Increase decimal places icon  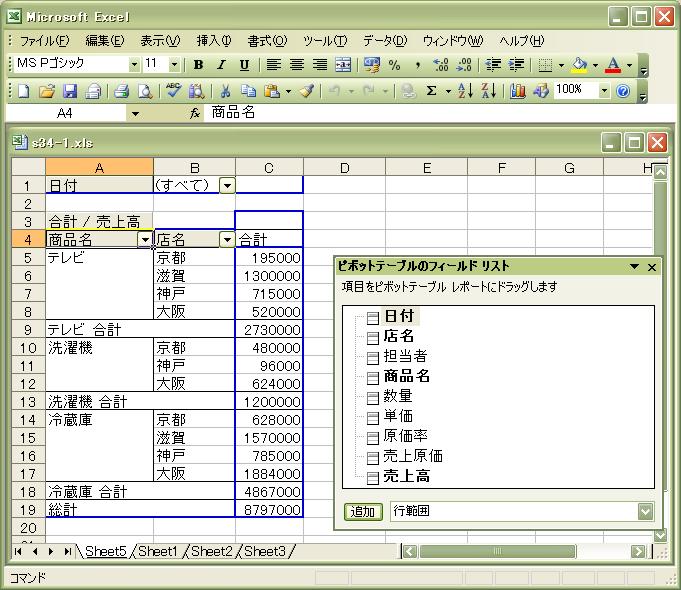pyautogui.click(x=441, y=65)
